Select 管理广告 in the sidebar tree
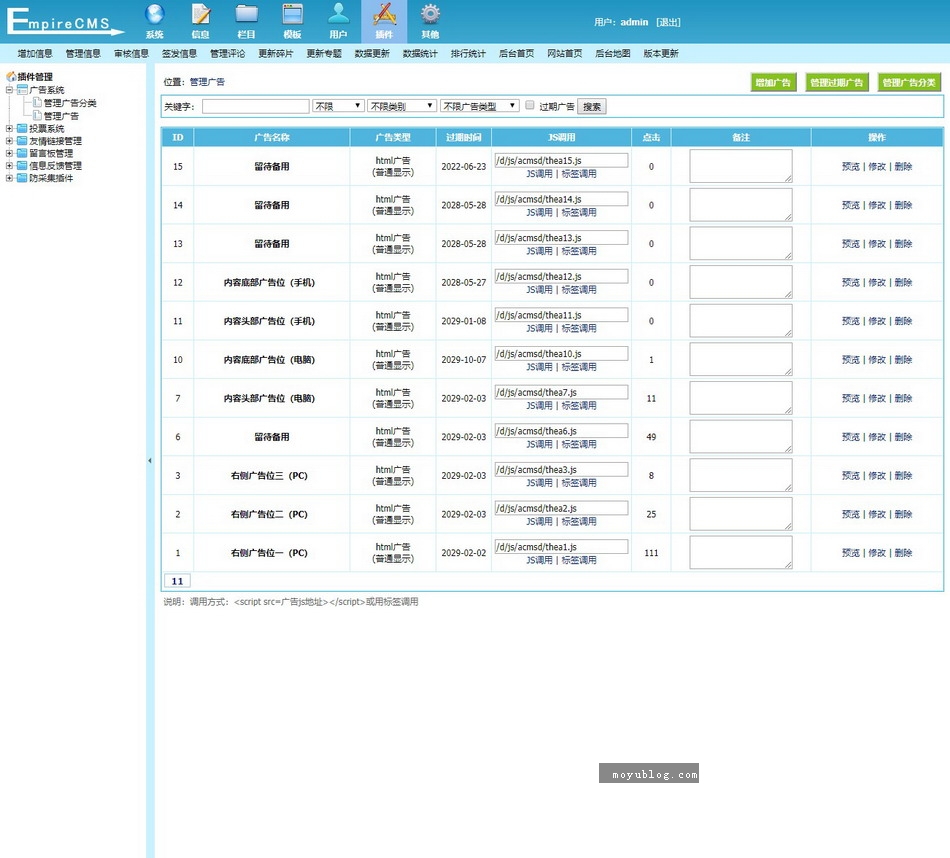The width and height of the screenshot is (950, 858). [61, 116]
